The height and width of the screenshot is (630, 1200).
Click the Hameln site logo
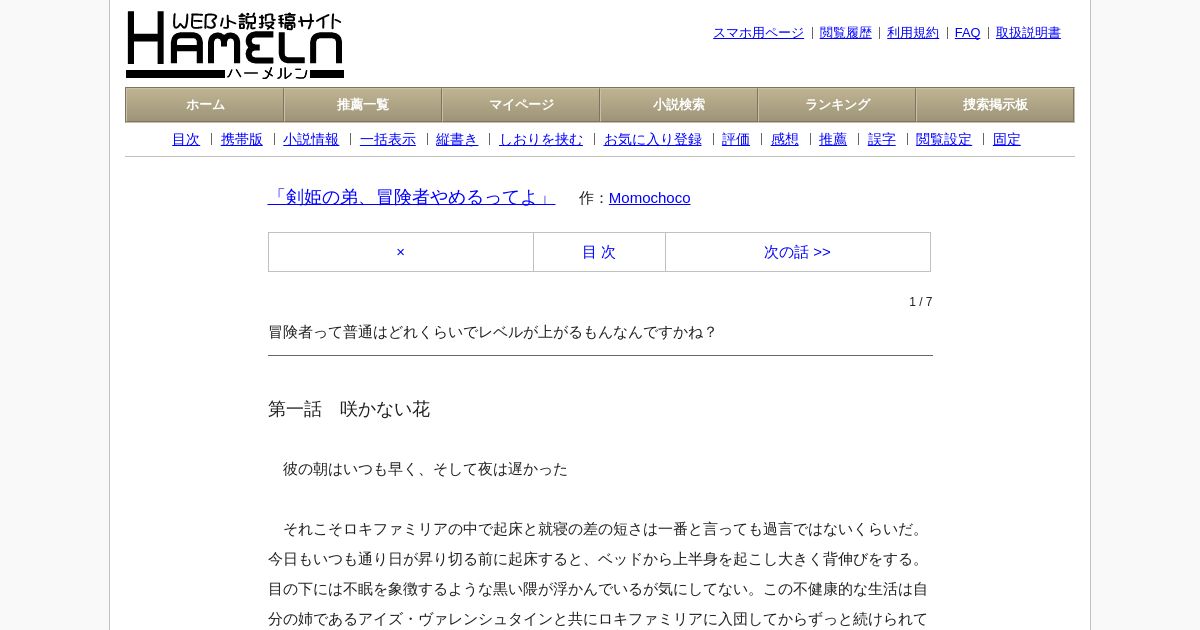coord(235,45)
